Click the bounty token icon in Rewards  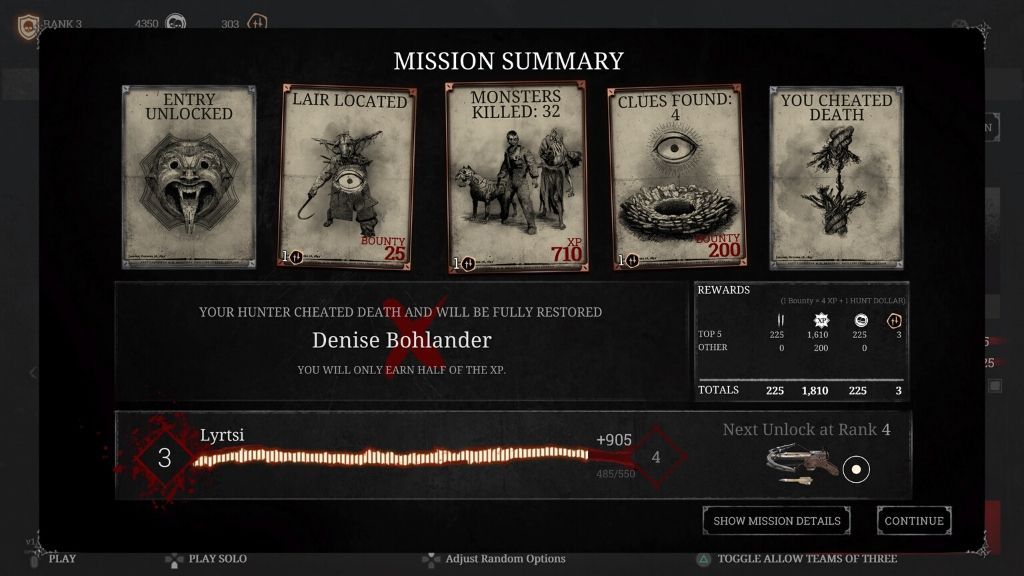(780, 320)
